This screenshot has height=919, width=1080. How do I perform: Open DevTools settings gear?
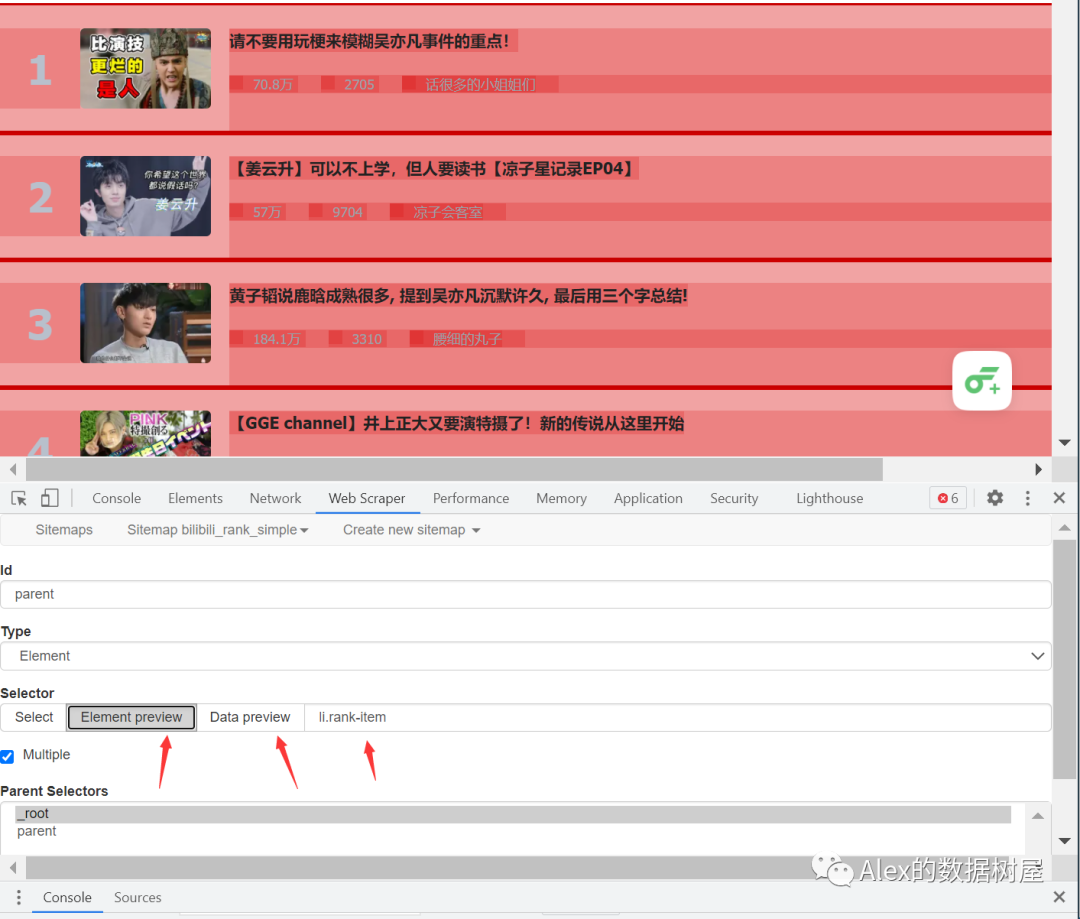(x=995, y=498)
